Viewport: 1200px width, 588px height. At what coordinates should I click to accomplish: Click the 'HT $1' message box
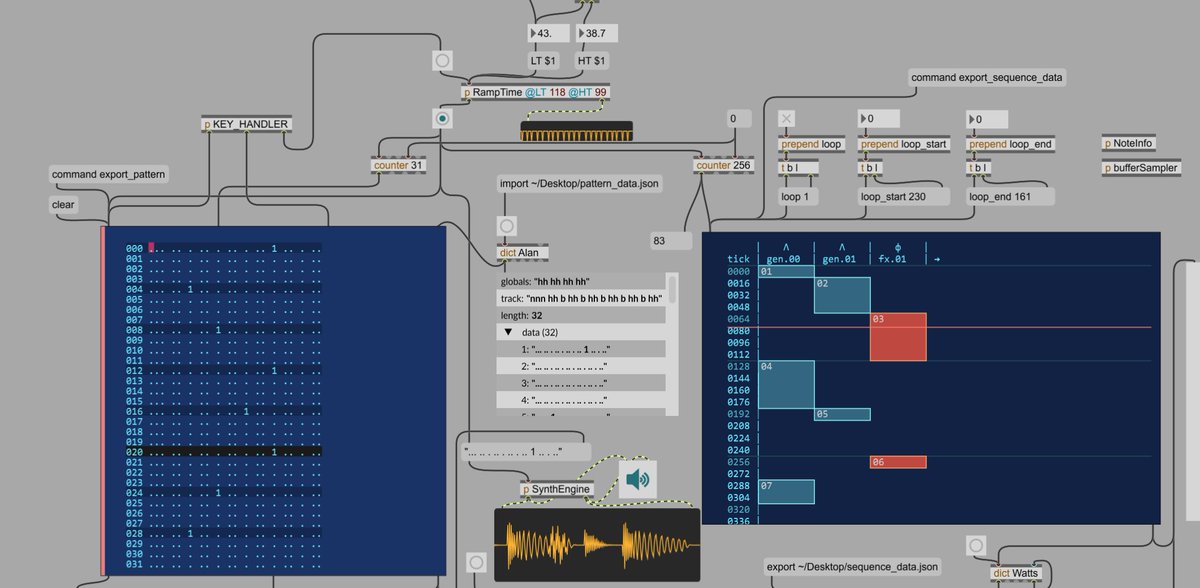[594, 61]
